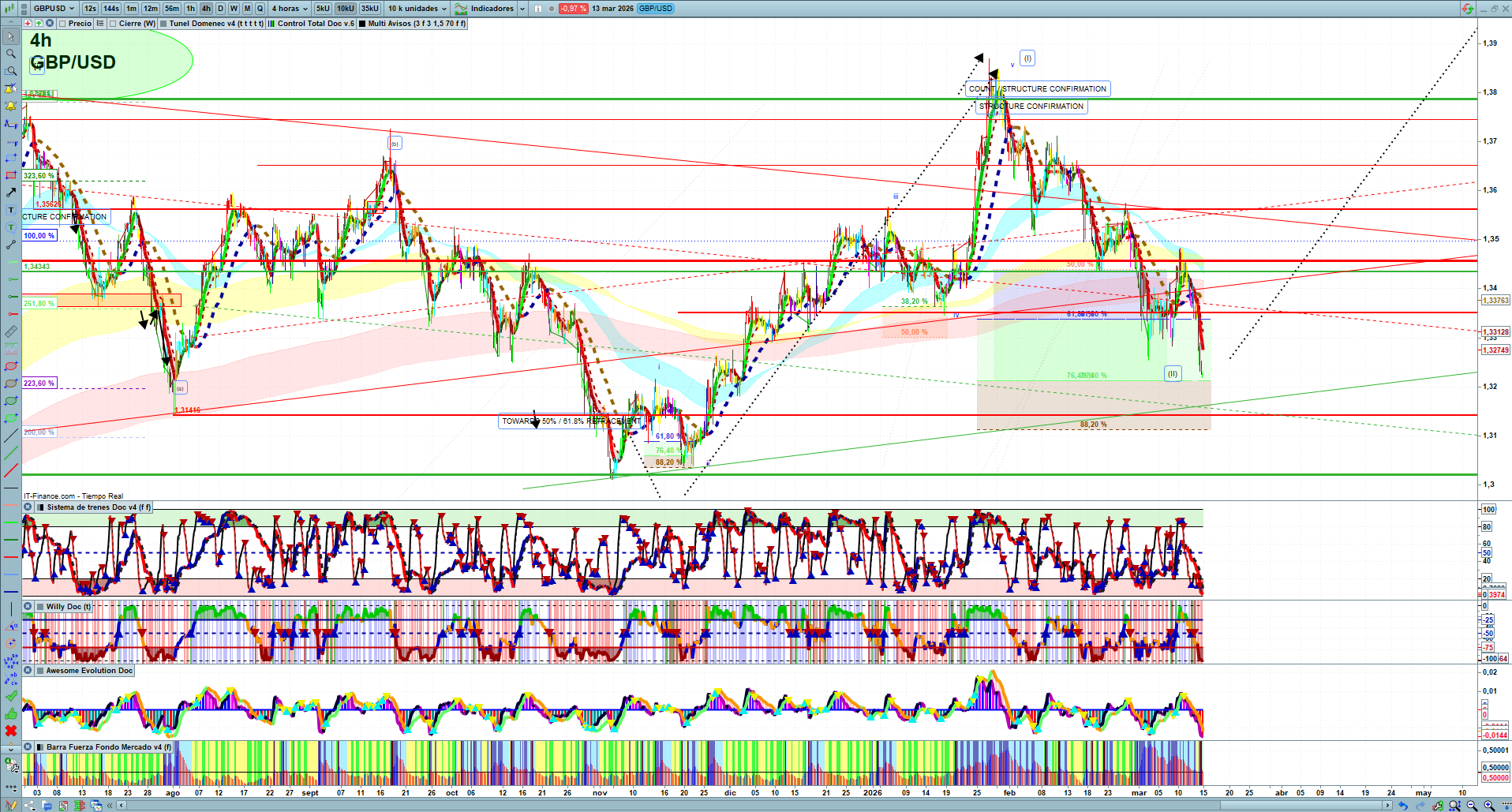Switch to the 1h timeframe
The image size is (1512, 812).
tap(190, 9)
